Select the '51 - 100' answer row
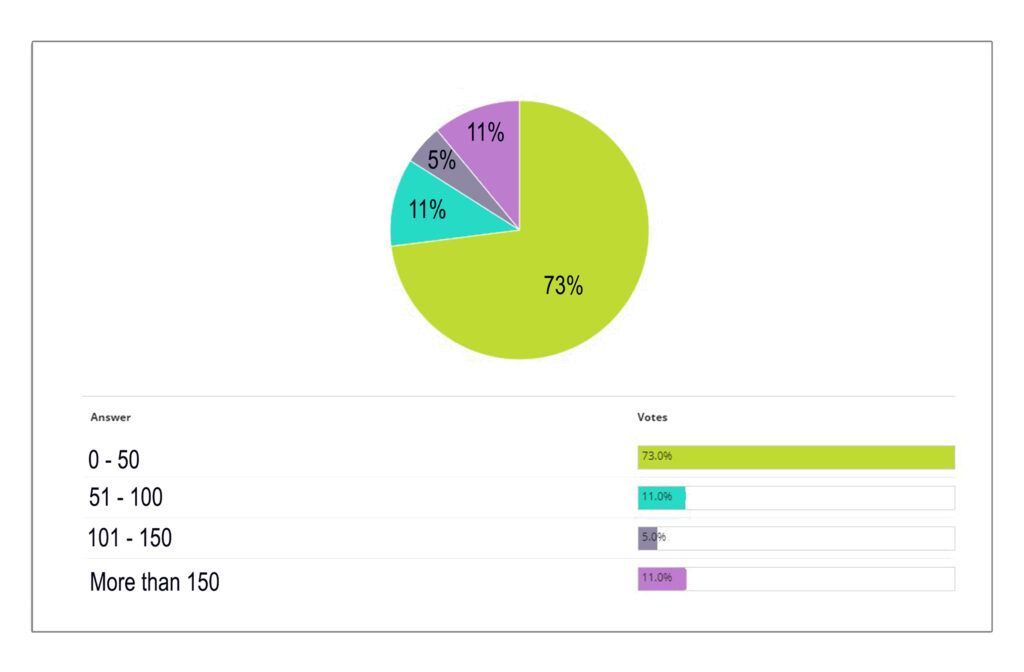Screen dimensions: 1024x672 519,498
